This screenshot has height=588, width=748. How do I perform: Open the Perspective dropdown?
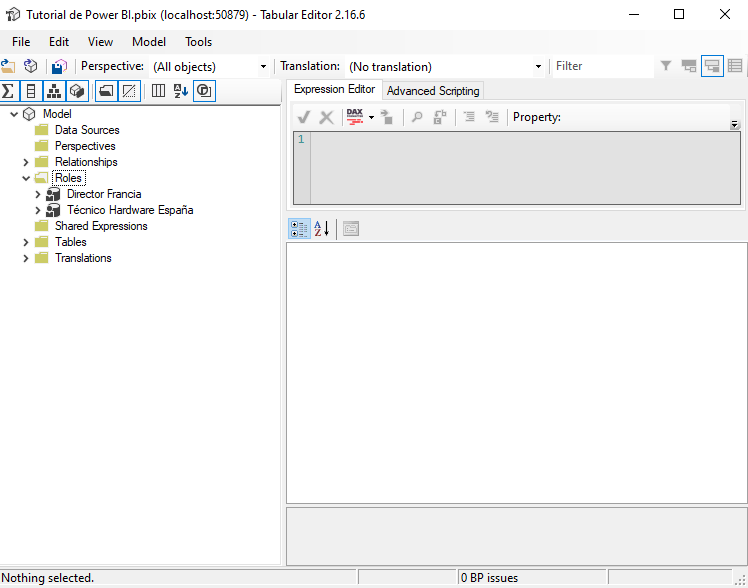pyautogui.click(x=263, y=67)
